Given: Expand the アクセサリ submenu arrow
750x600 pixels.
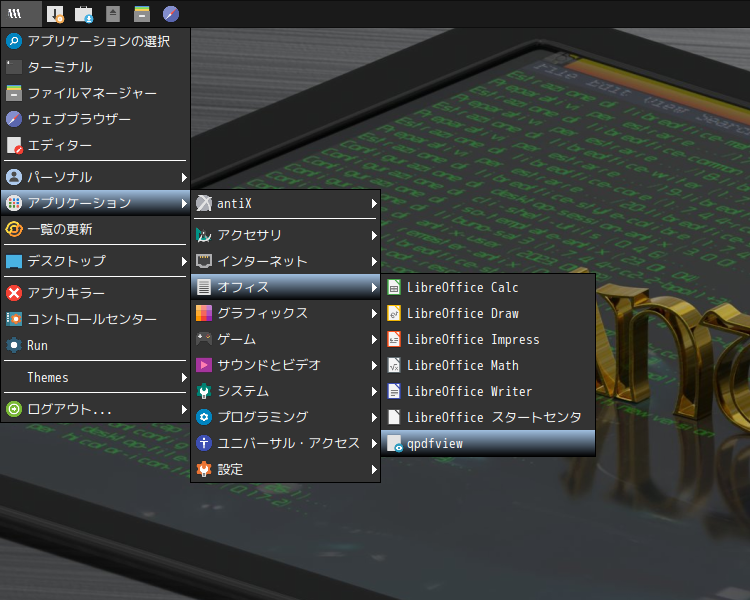Looking at the screenshot, I should (x=375, y=235).
